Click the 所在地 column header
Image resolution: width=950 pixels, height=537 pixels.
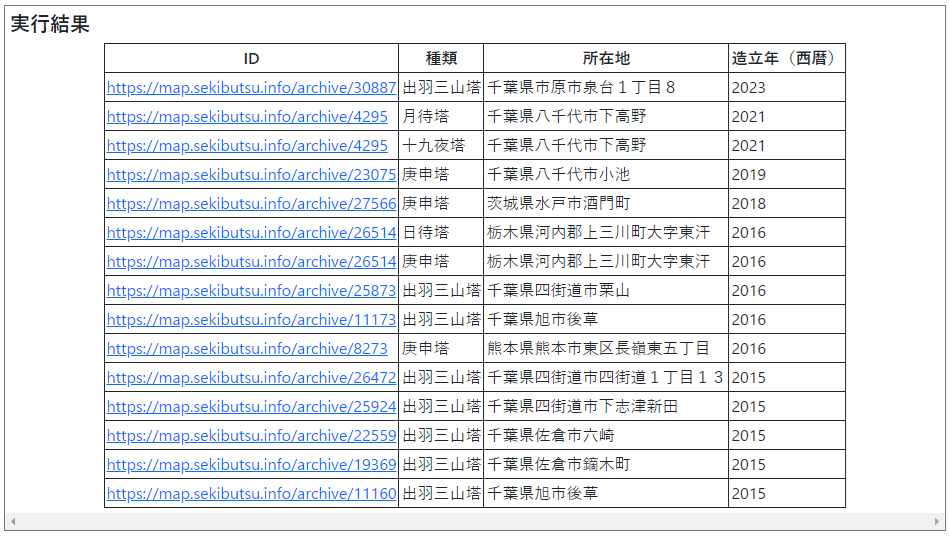[x=606, y=59]
